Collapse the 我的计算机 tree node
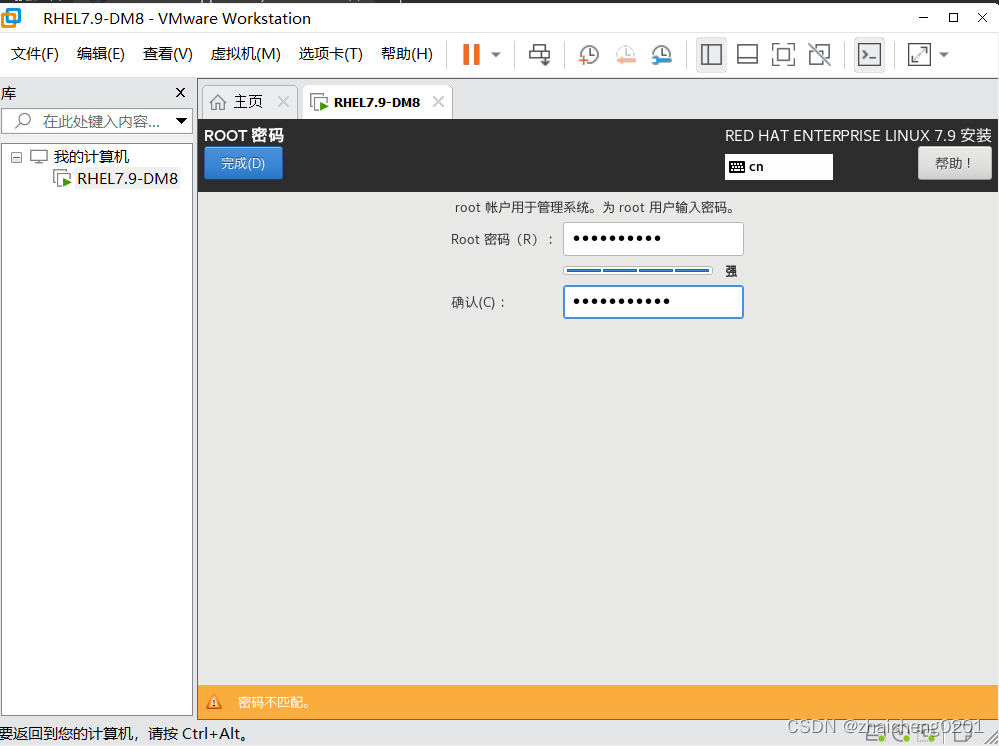 point(17,157)
